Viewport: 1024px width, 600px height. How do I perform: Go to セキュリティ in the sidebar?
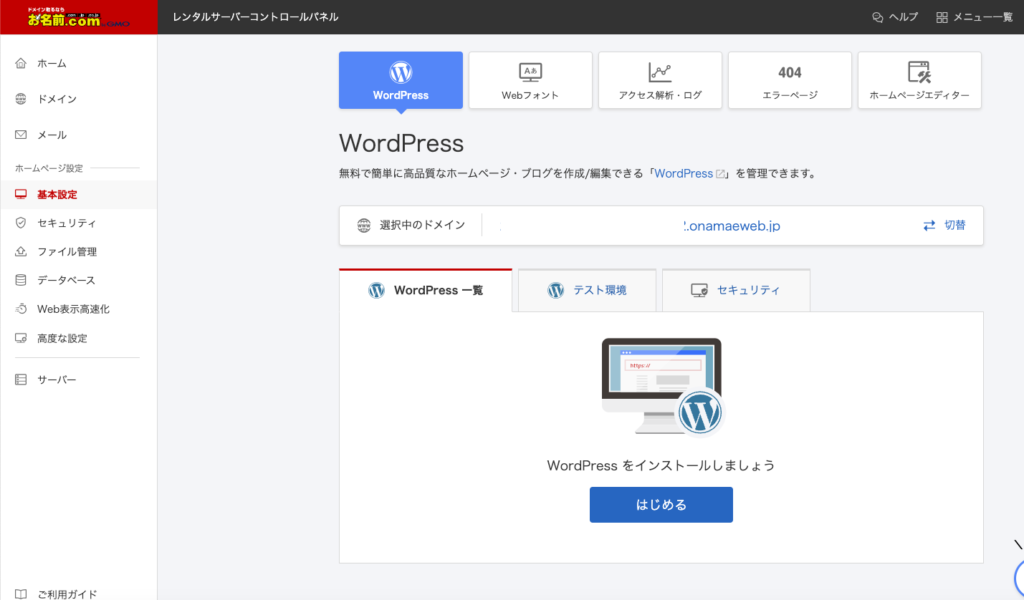point(78,223)
